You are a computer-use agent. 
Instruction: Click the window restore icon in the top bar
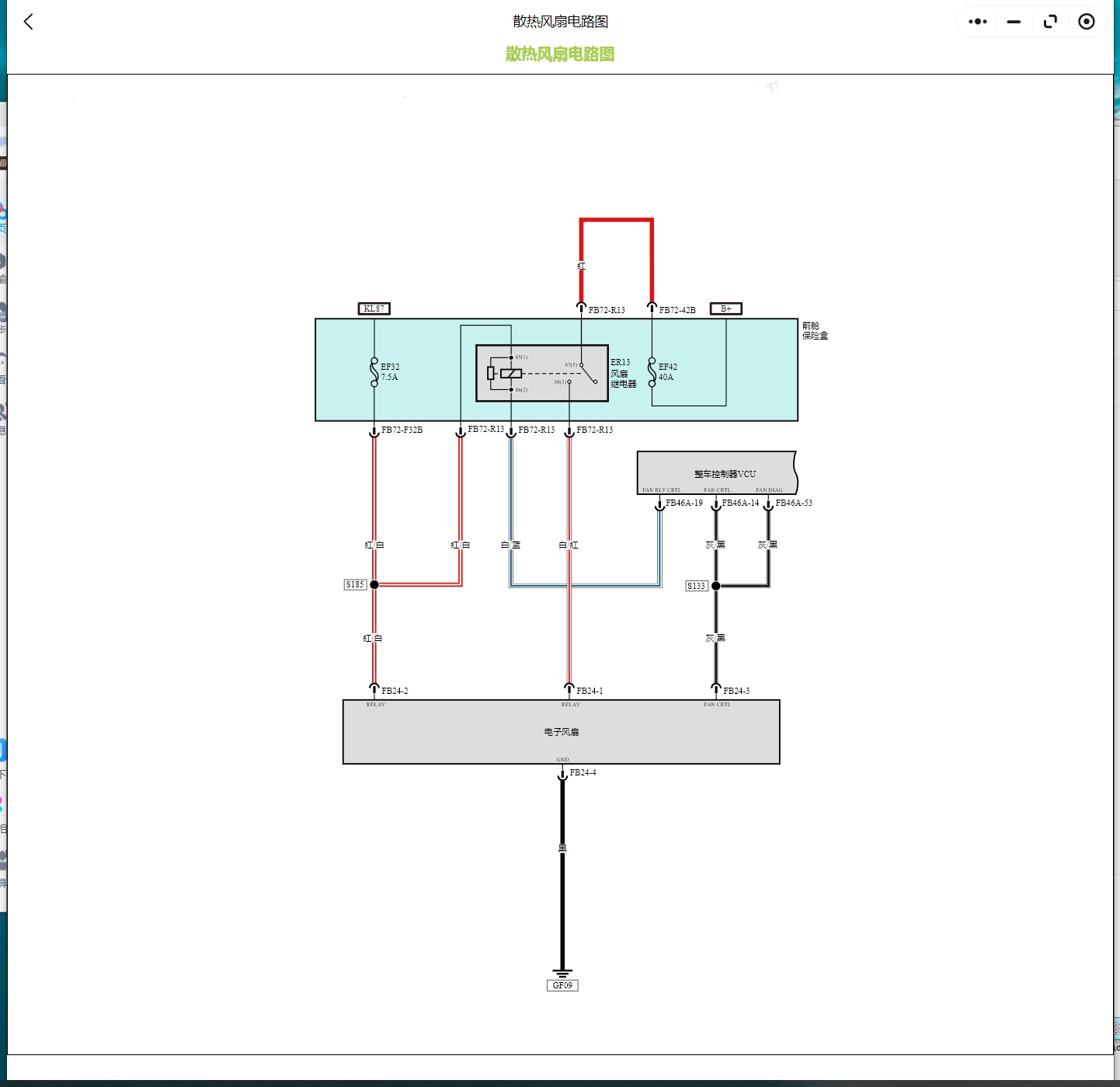click(1050, 22)
